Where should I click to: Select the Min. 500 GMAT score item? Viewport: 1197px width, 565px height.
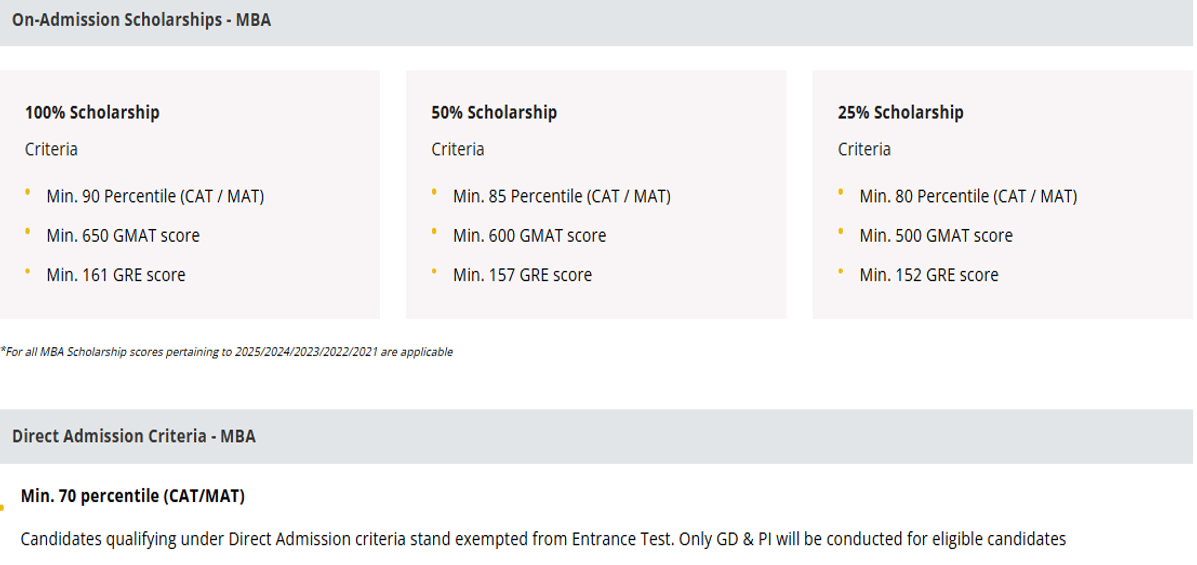[x=935, y=236]
